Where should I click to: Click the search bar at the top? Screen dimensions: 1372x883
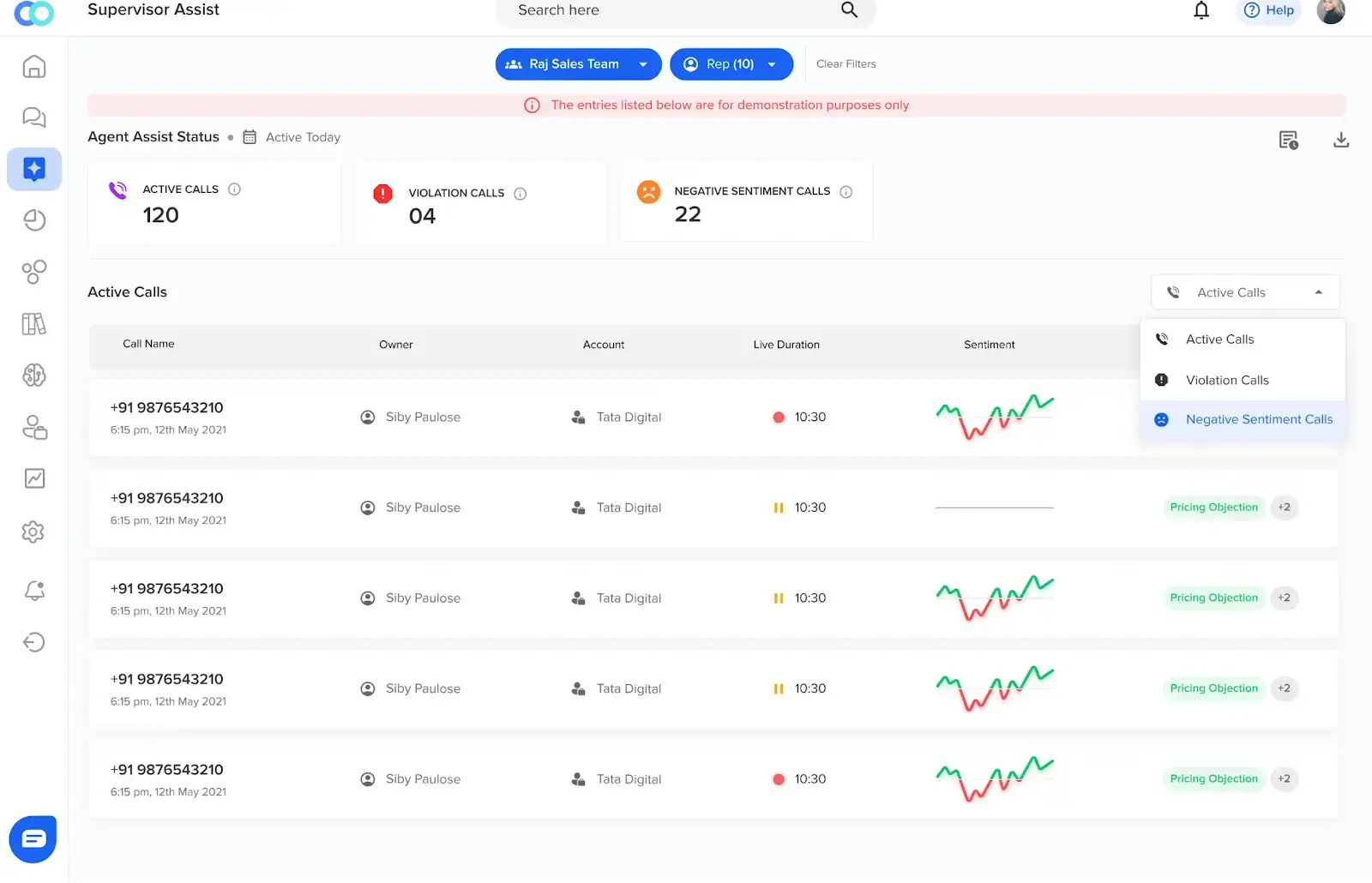[x=677, y=10]
